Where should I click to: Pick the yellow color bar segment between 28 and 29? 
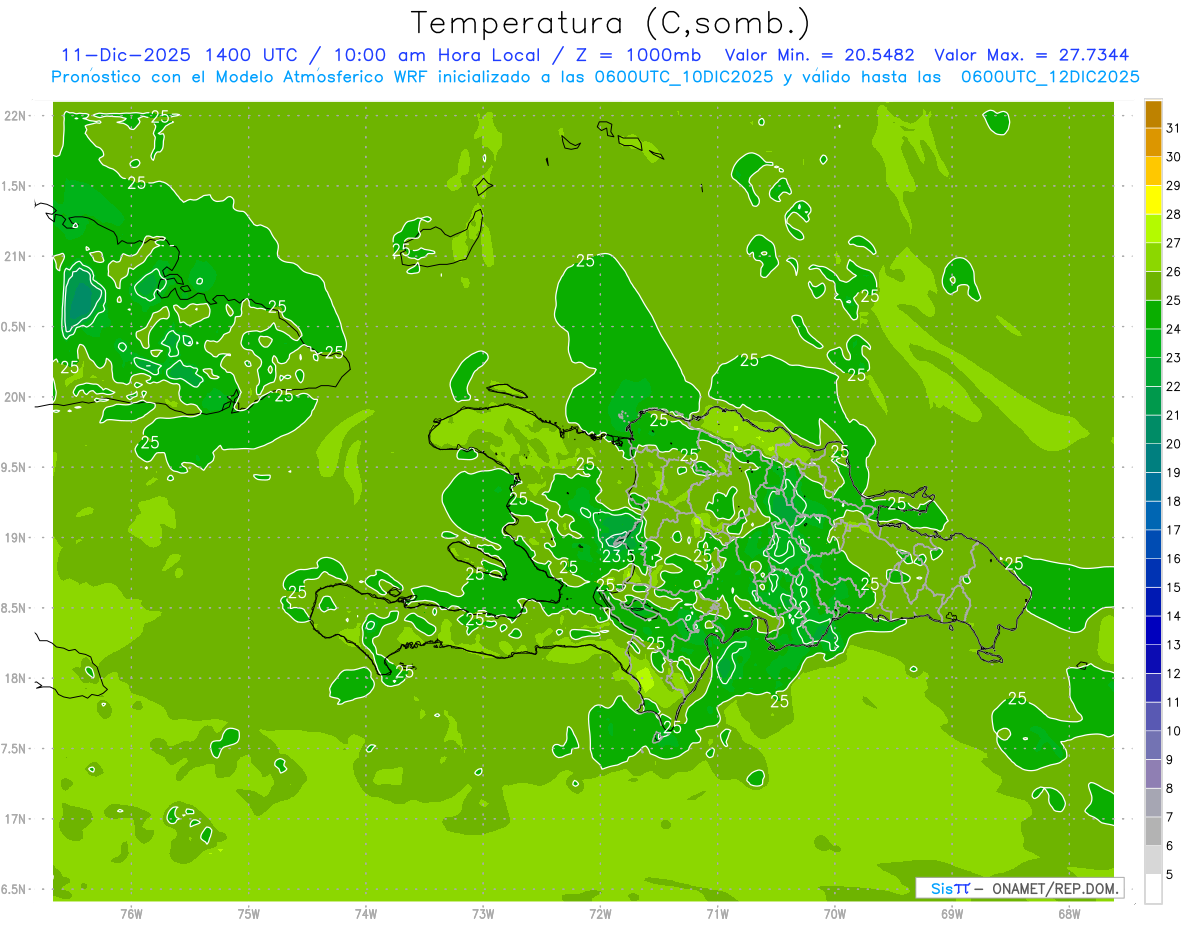click(x=1153, y=199)
